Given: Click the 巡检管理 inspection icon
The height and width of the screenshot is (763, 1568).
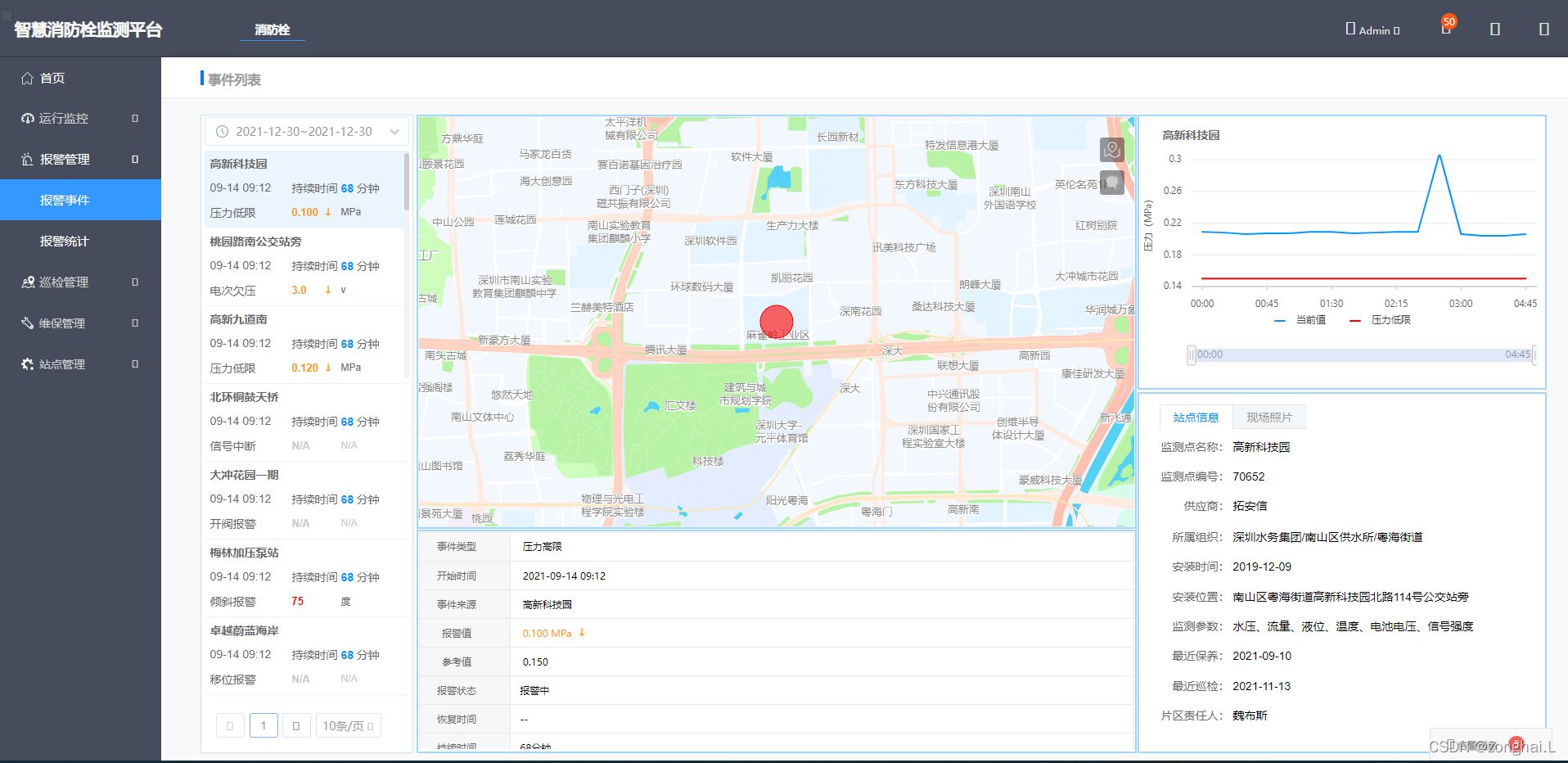Looking at the screenshot, I should click(x=27, y=282).
